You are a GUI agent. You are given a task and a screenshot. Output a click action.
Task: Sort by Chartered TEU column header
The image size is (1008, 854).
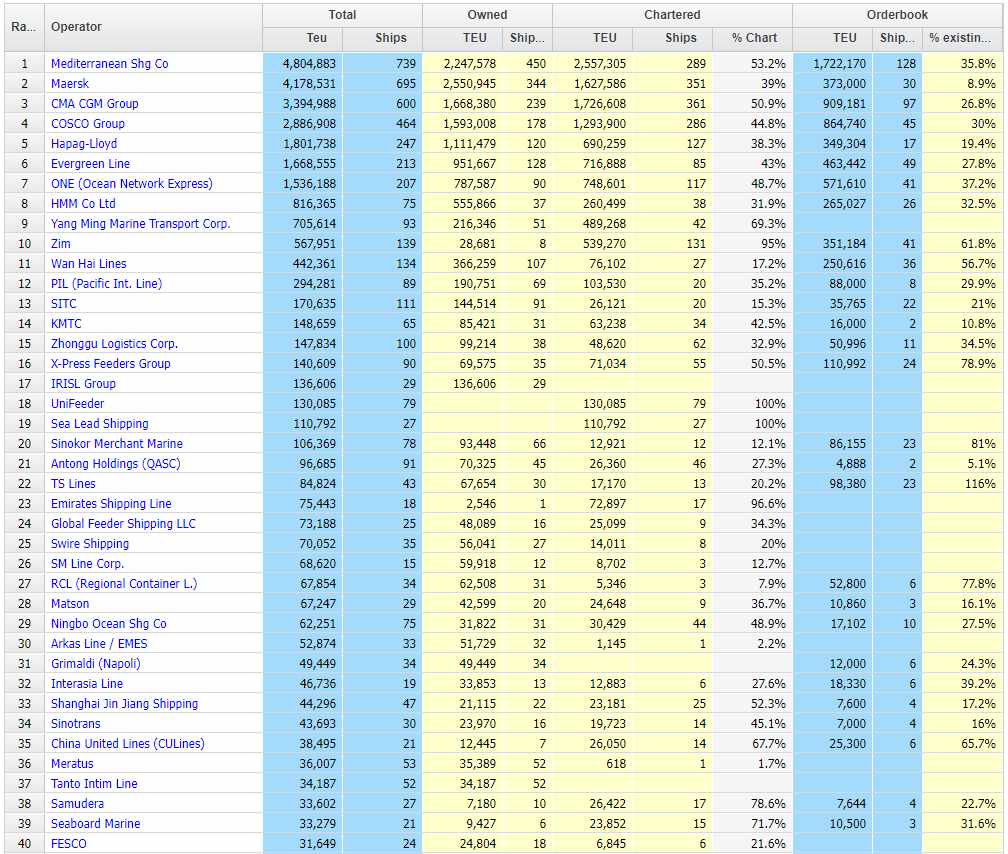tap(592, 38)
